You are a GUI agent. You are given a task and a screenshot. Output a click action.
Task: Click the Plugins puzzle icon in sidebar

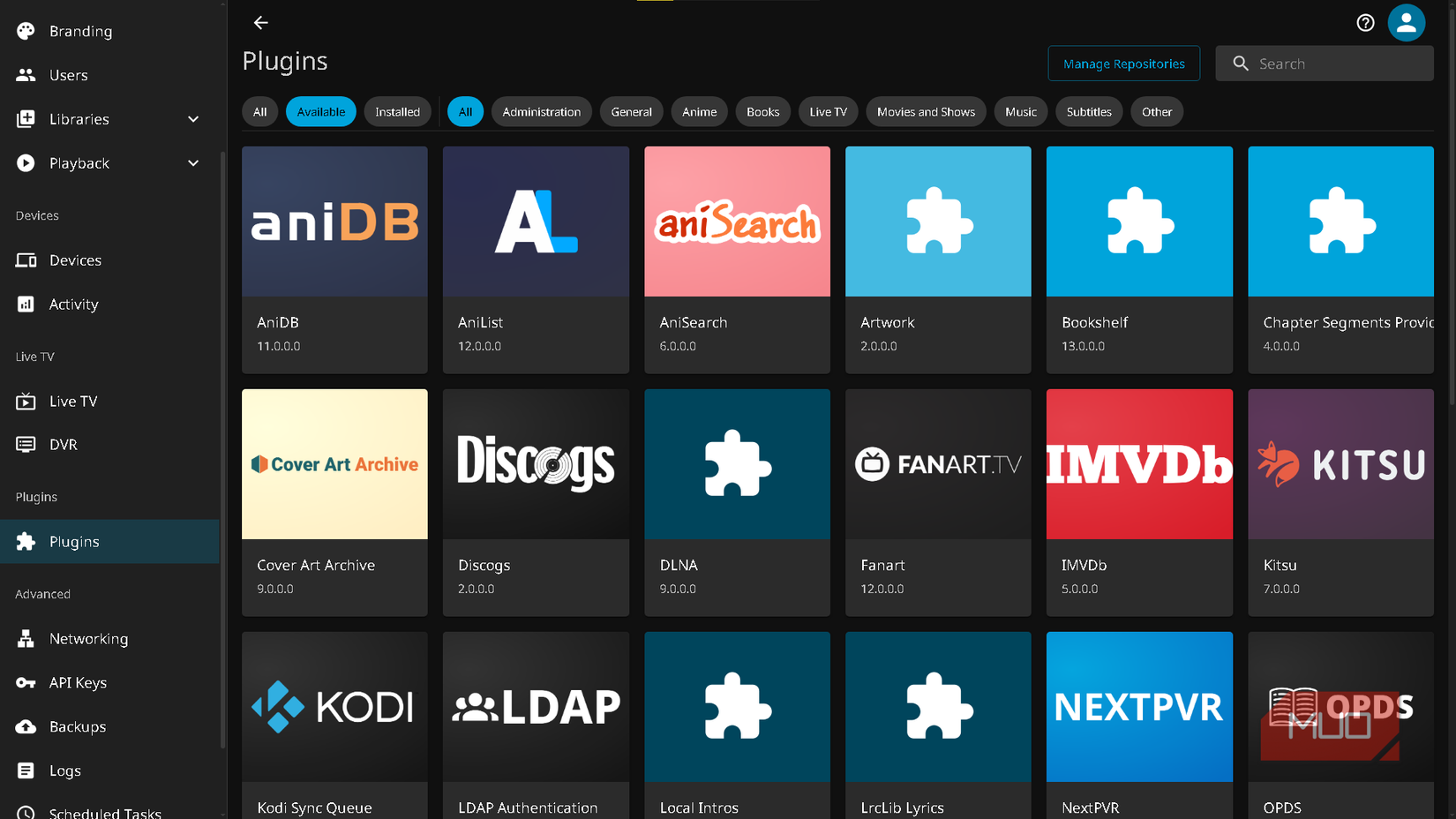pyautogui.click(x=26, y=542)
